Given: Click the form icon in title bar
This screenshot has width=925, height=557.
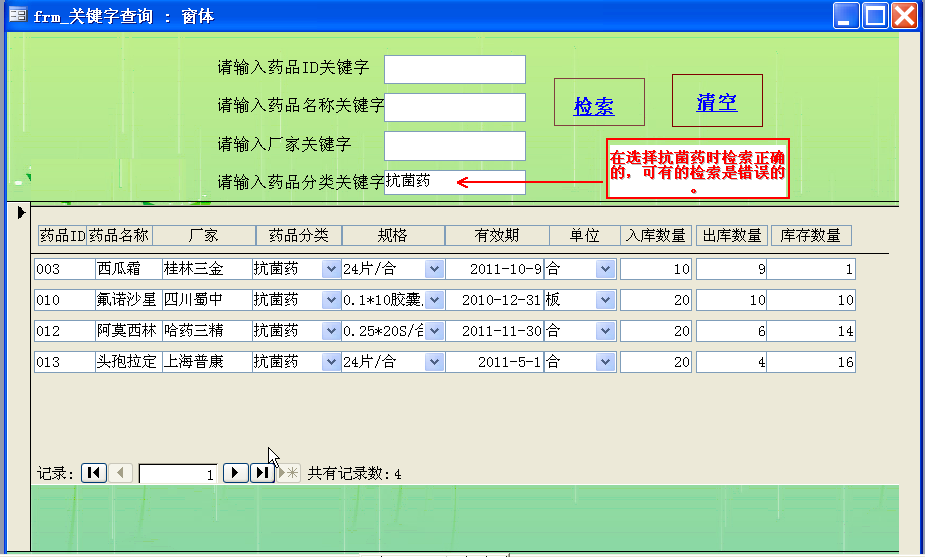Looking at the screenshot, I should [x=18, y=15].
